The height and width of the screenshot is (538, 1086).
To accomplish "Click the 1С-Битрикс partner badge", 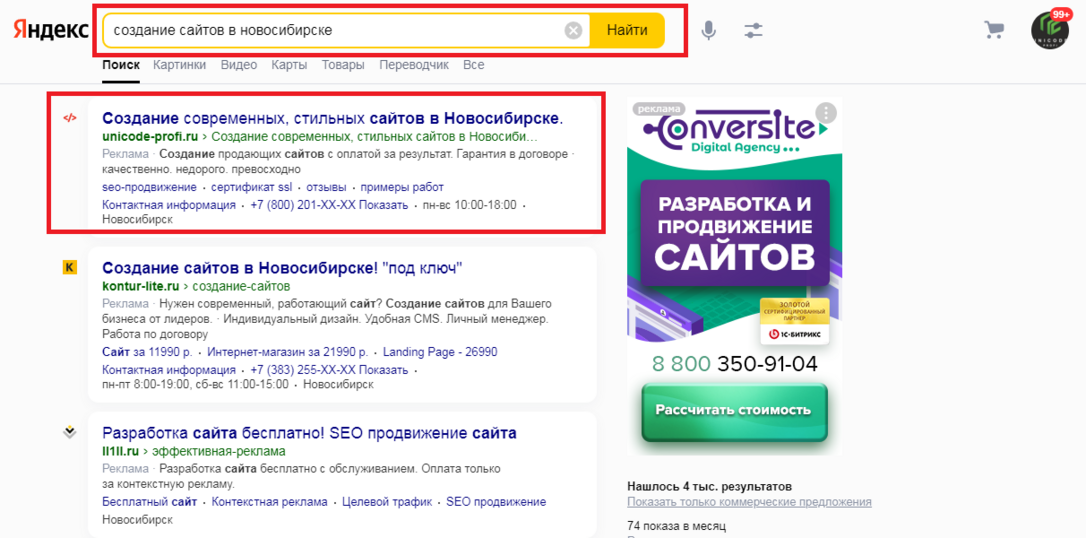I will (x=794, y=321).
